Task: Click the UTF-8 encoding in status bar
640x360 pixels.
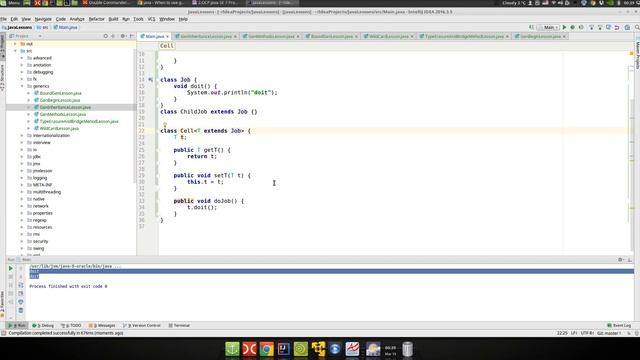Action: 587,333
